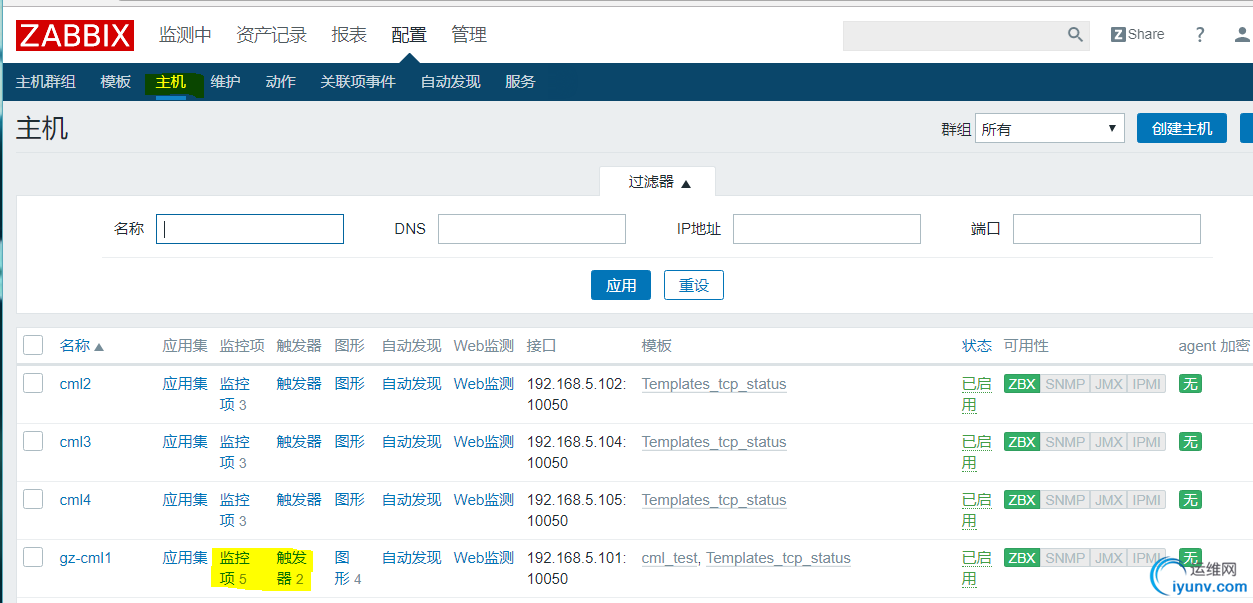Check the cml2 host checkbox
Viewport: 1253px width, 603px height.
pyautogui.click(x=33, y=383)
